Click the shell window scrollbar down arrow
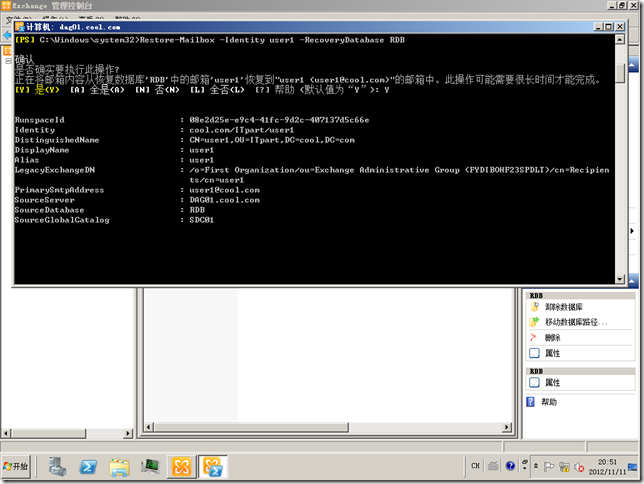 (620, 279)
